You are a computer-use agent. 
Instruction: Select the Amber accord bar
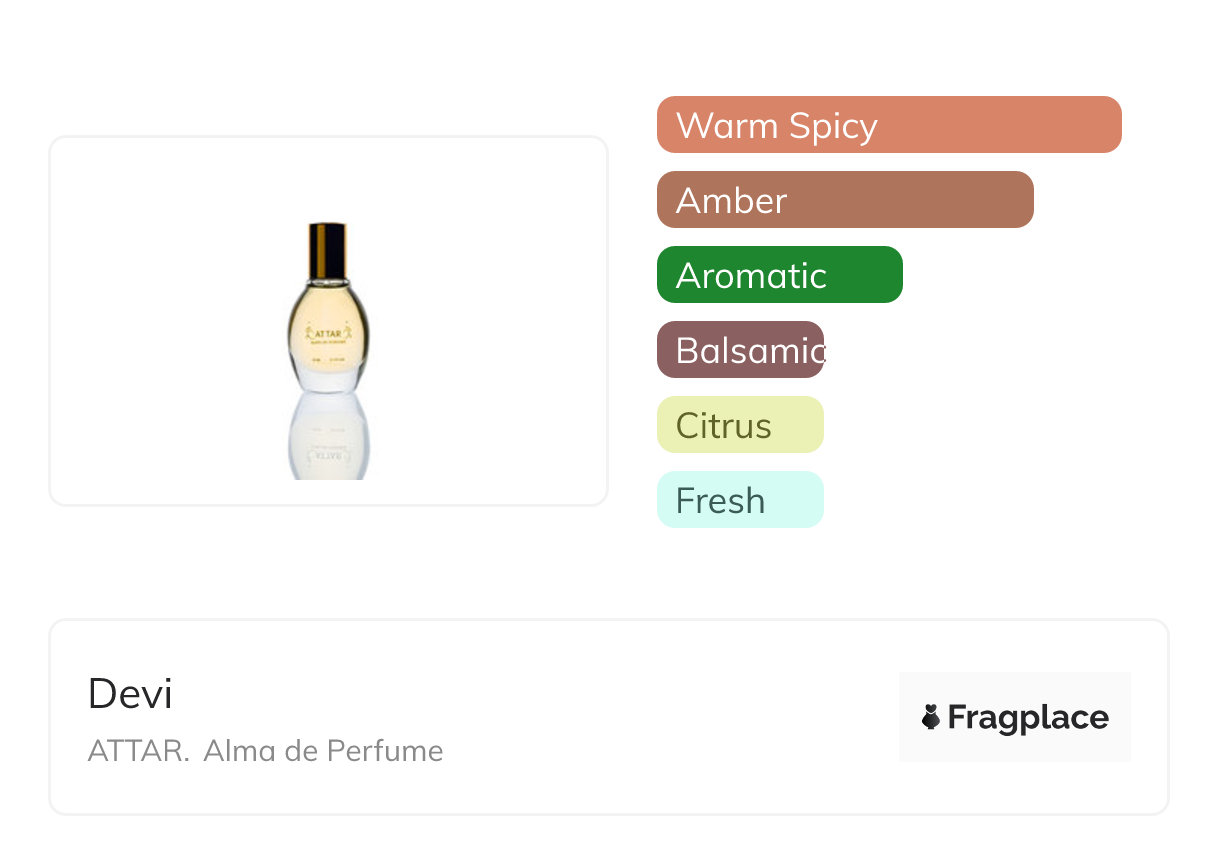(844, 200)
